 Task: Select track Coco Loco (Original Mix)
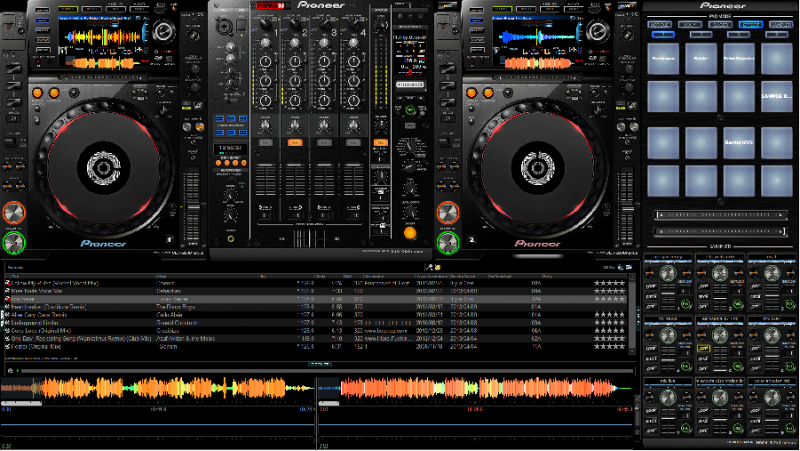[x=41, y=331]
